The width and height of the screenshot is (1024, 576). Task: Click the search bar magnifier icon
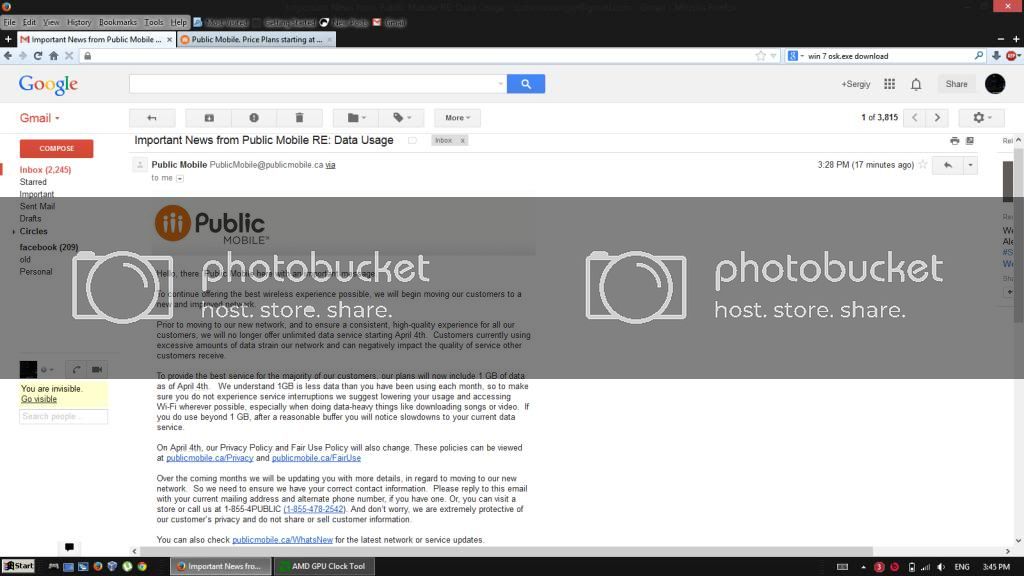(978, 56)
